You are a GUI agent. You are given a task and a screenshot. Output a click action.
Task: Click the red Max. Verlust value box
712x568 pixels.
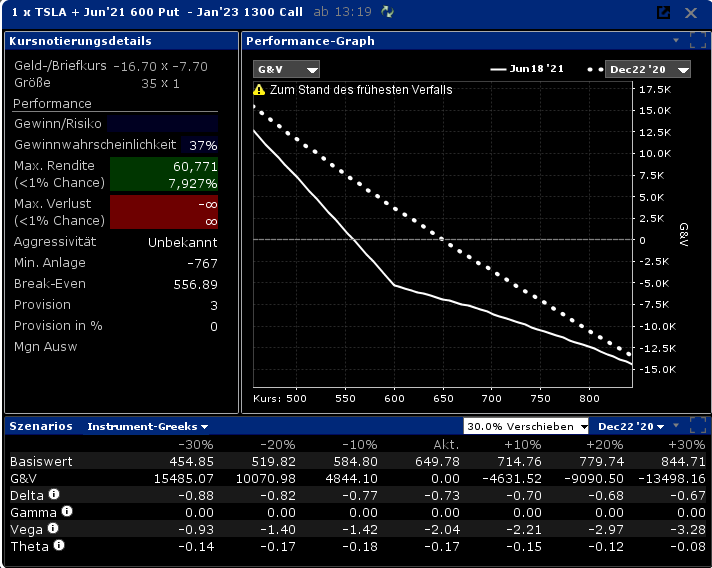point(163,212)
